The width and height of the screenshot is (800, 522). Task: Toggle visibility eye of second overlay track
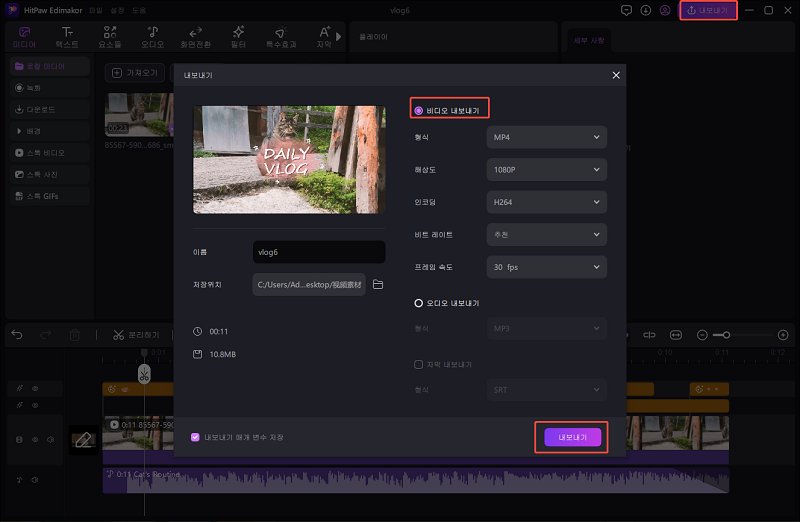[35, 405]
